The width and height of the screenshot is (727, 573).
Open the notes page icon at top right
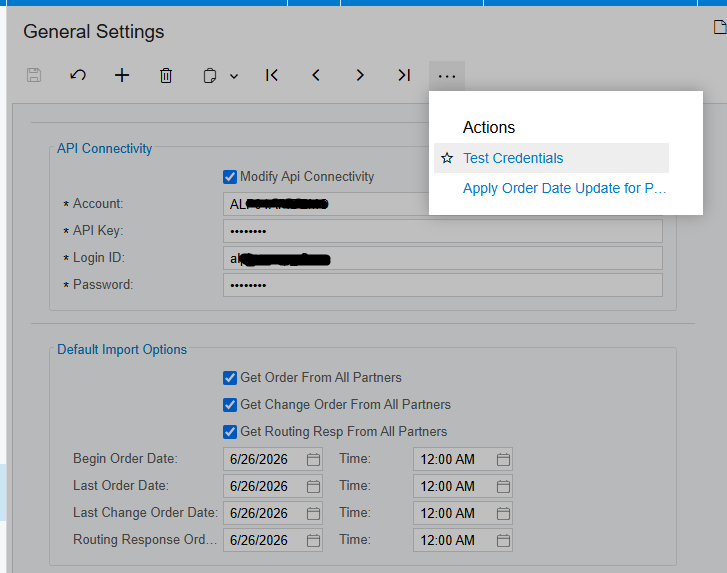click(720, 27)
